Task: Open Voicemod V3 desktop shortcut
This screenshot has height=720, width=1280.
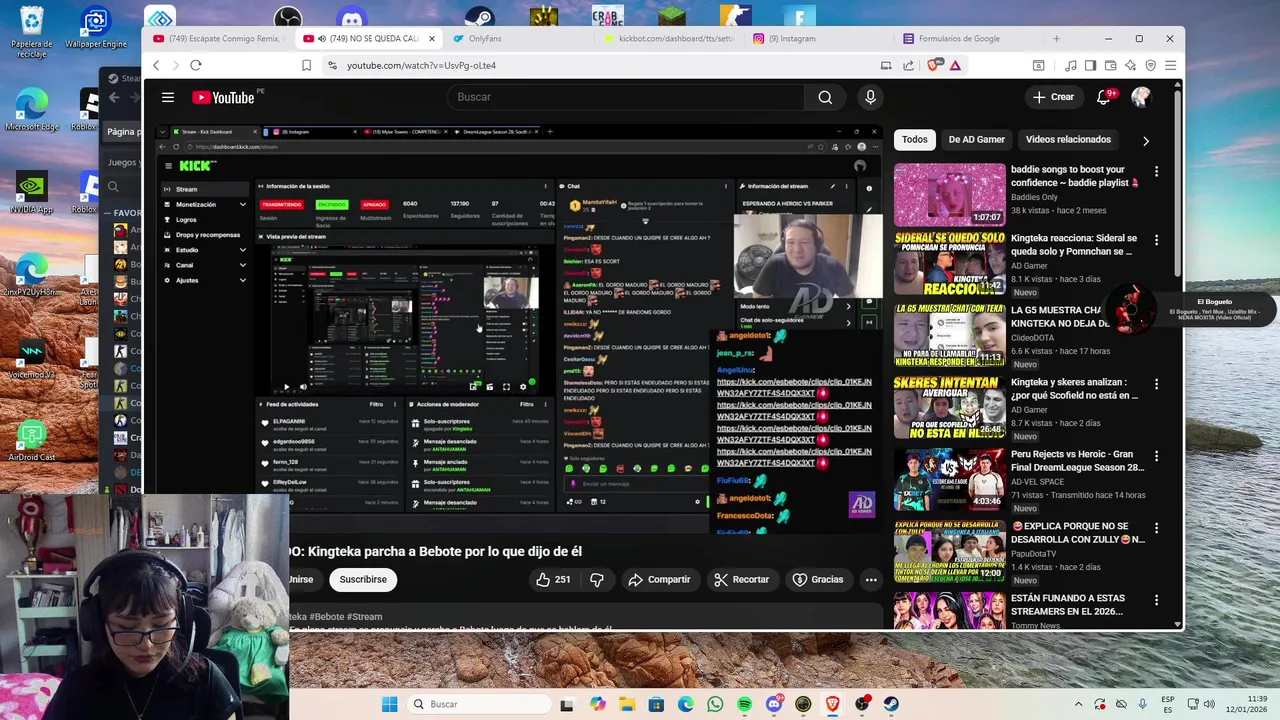Action: (x=32, y=360)
